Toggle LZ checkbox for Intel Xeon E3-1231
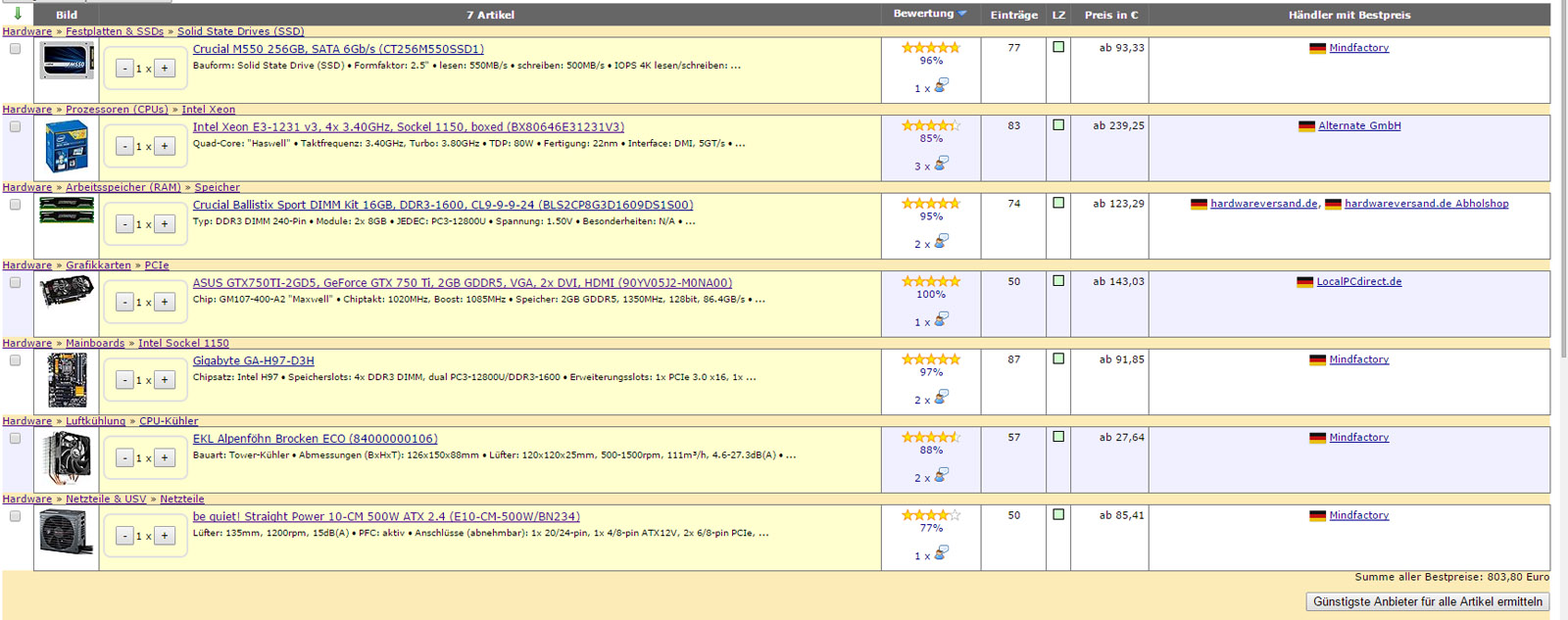Screen dimensions: 1568x620 point(1058,125)
